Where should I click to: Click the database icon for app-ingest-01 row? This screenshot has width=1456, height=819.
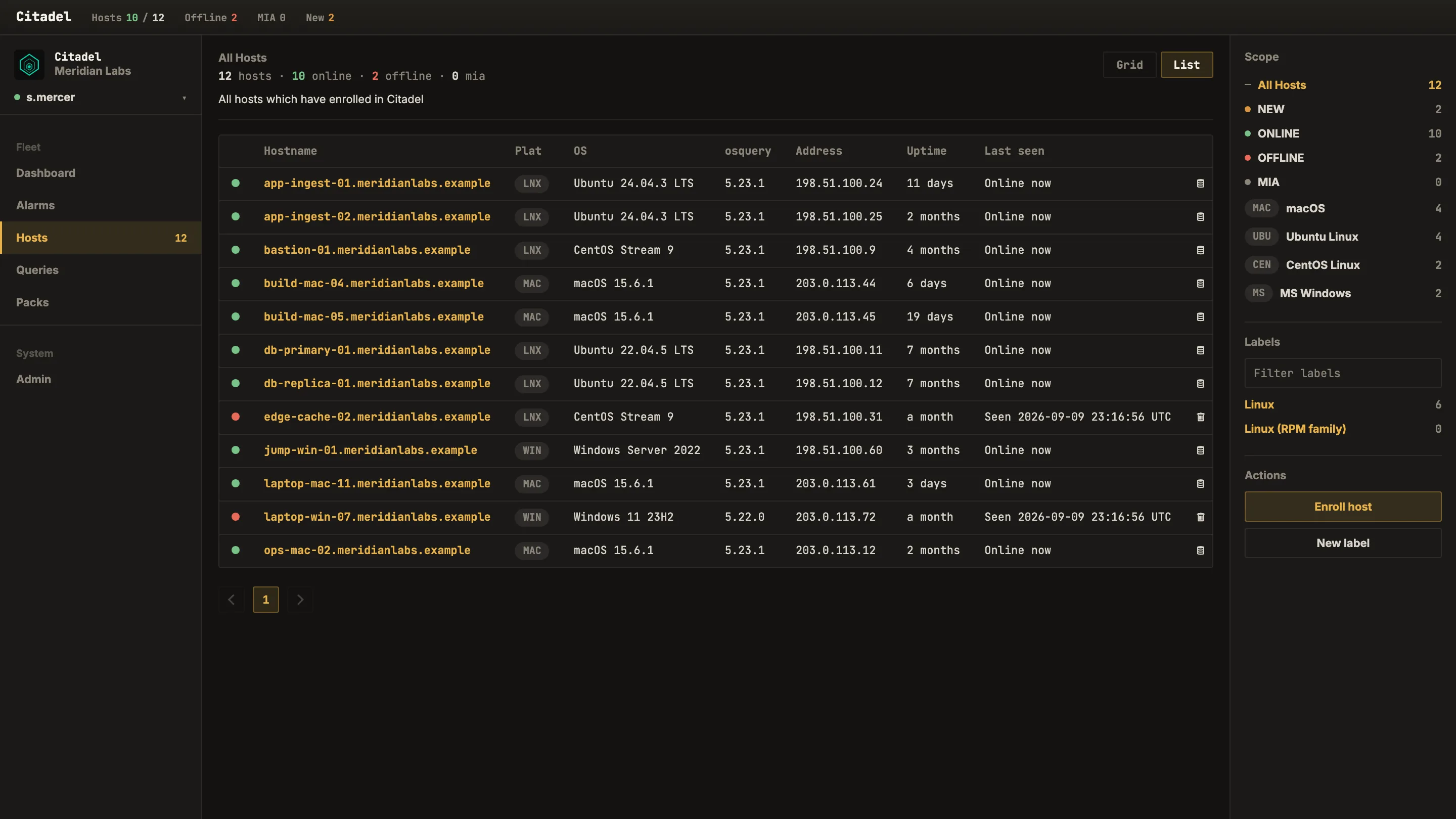click(1201, 184)
